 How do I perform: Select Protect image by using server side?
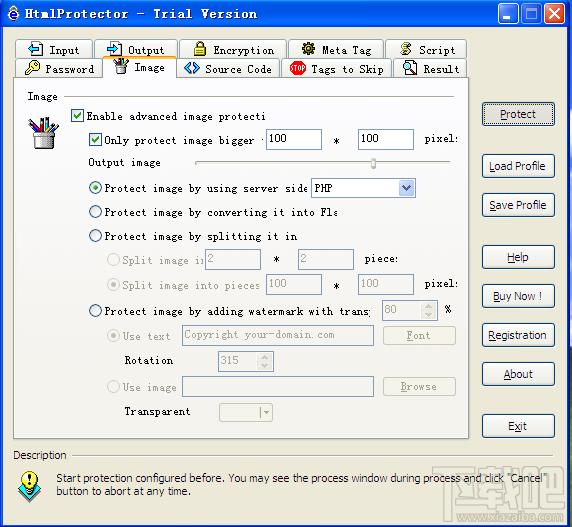pos(95,188)
